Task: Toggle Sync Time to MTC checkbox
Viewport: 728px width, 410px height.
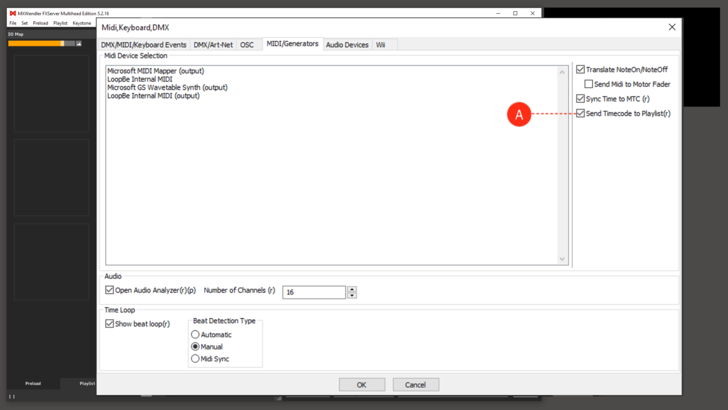Action: 580,98
